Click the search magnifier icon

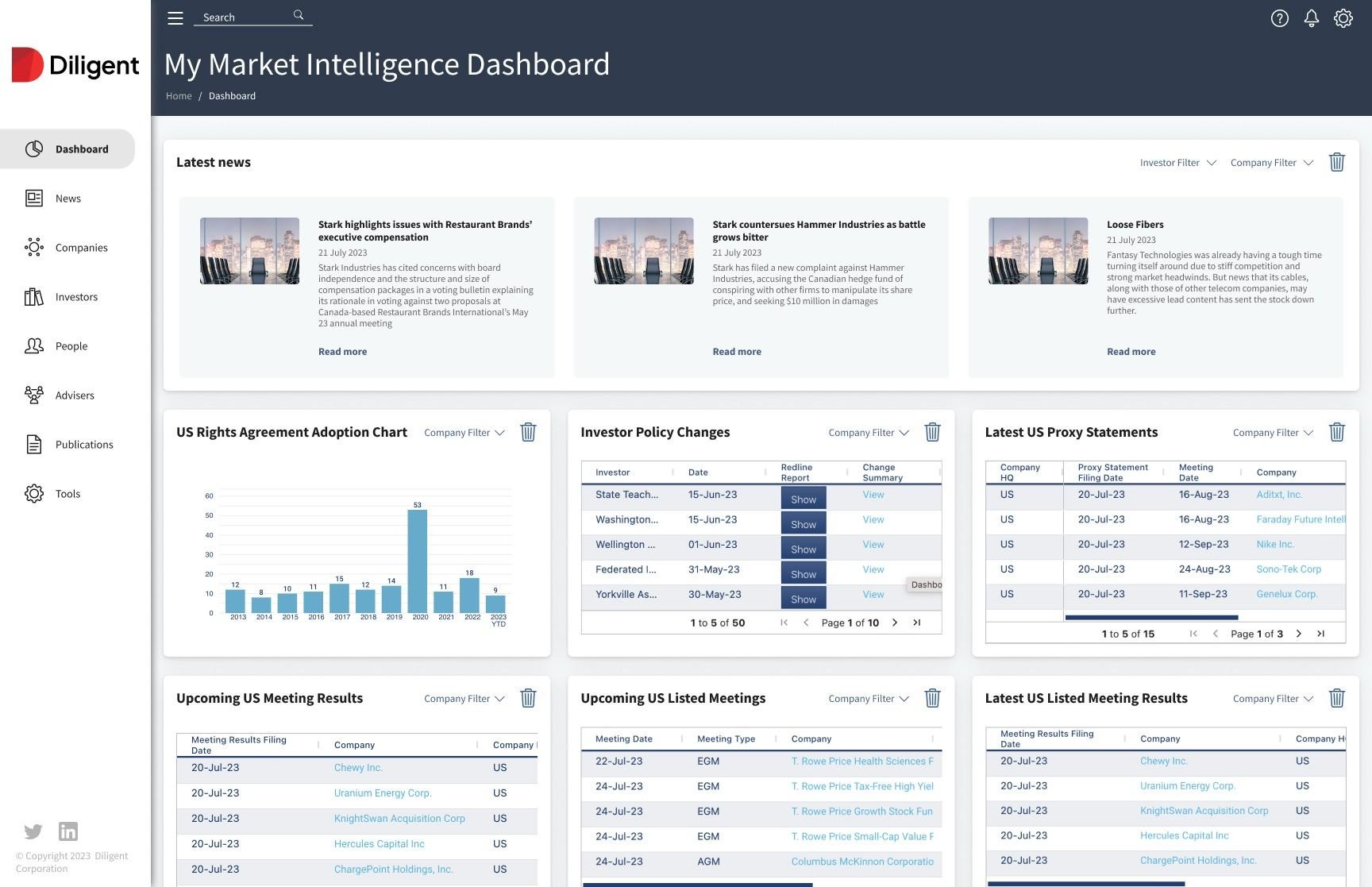299,15
